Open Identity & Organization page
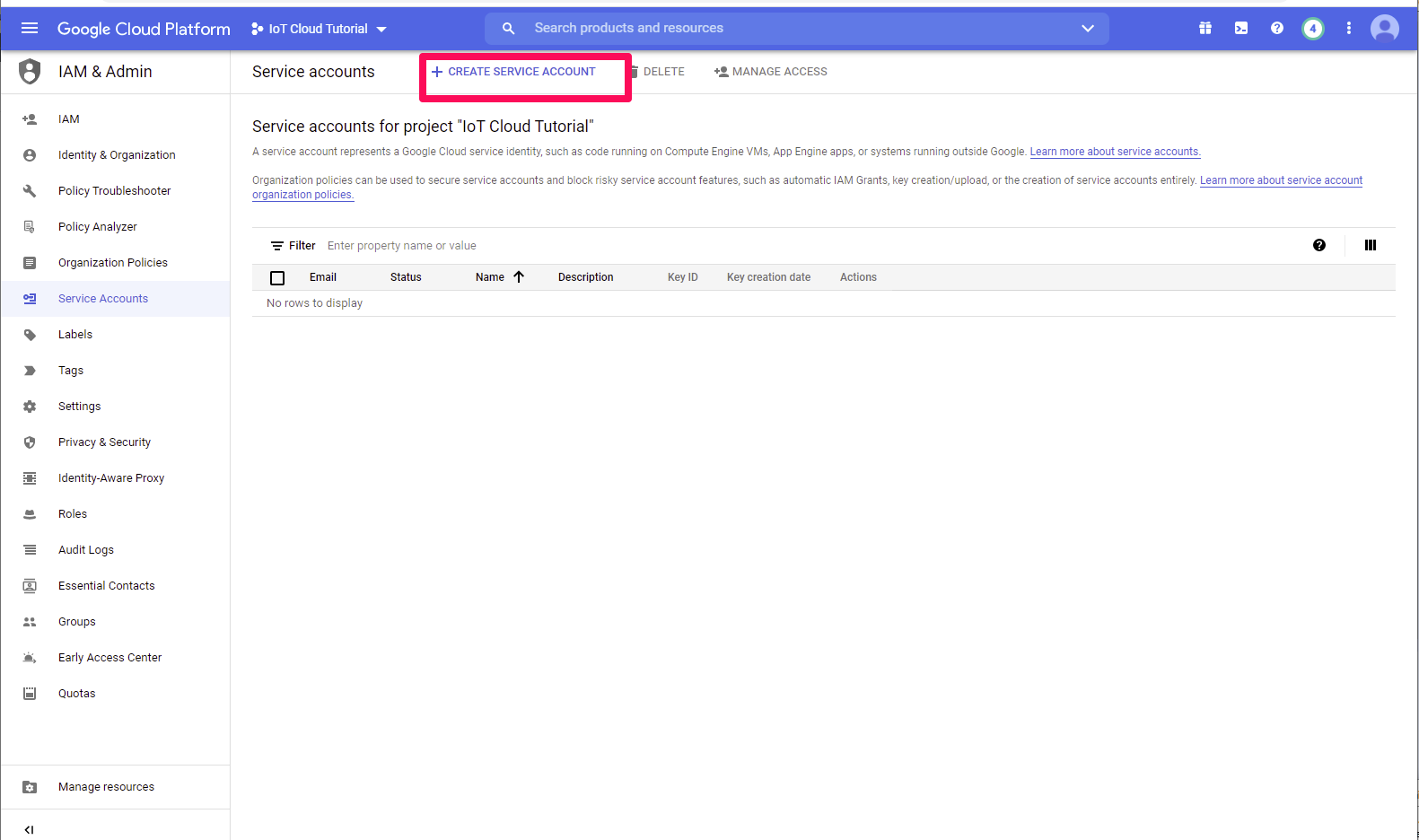 (117, 155)
